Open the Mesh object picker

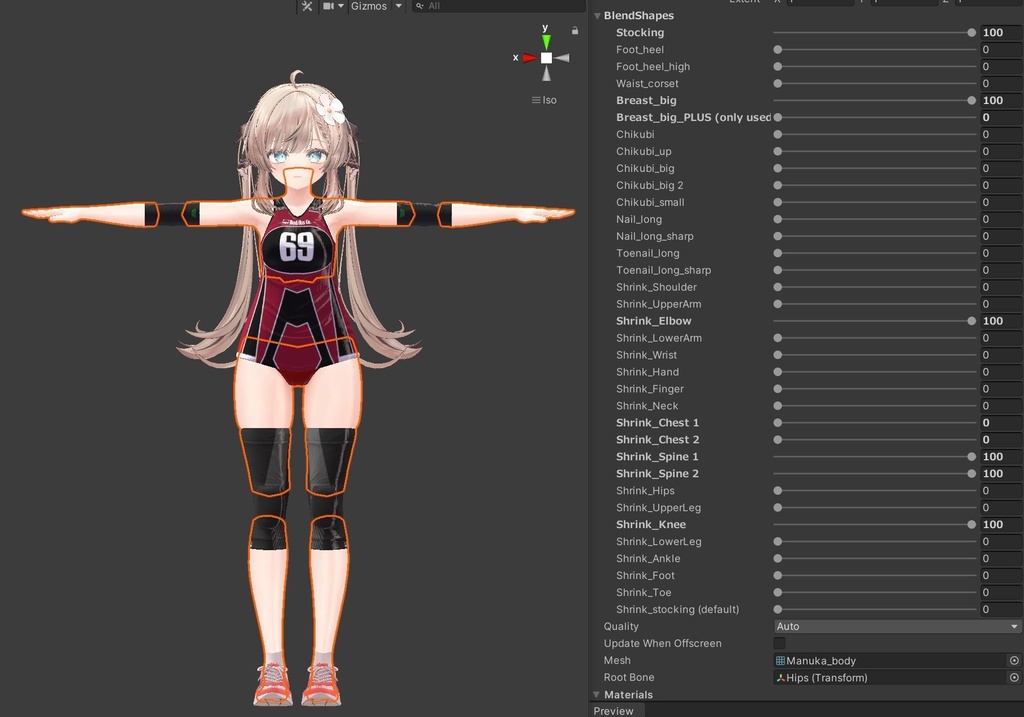tap(1014, 661)
